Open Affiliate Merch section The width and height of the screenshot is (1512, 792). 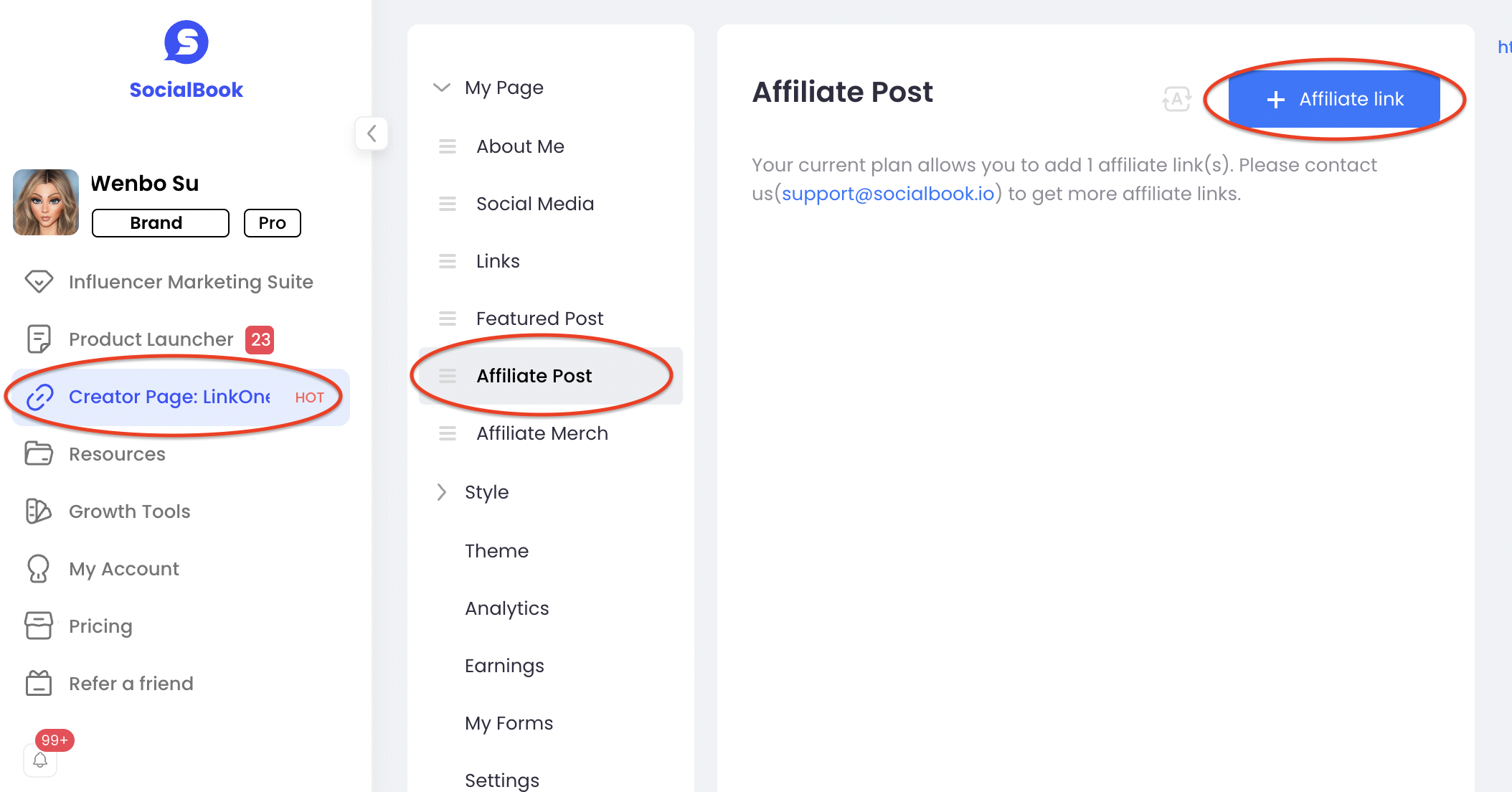click(551, 433)
